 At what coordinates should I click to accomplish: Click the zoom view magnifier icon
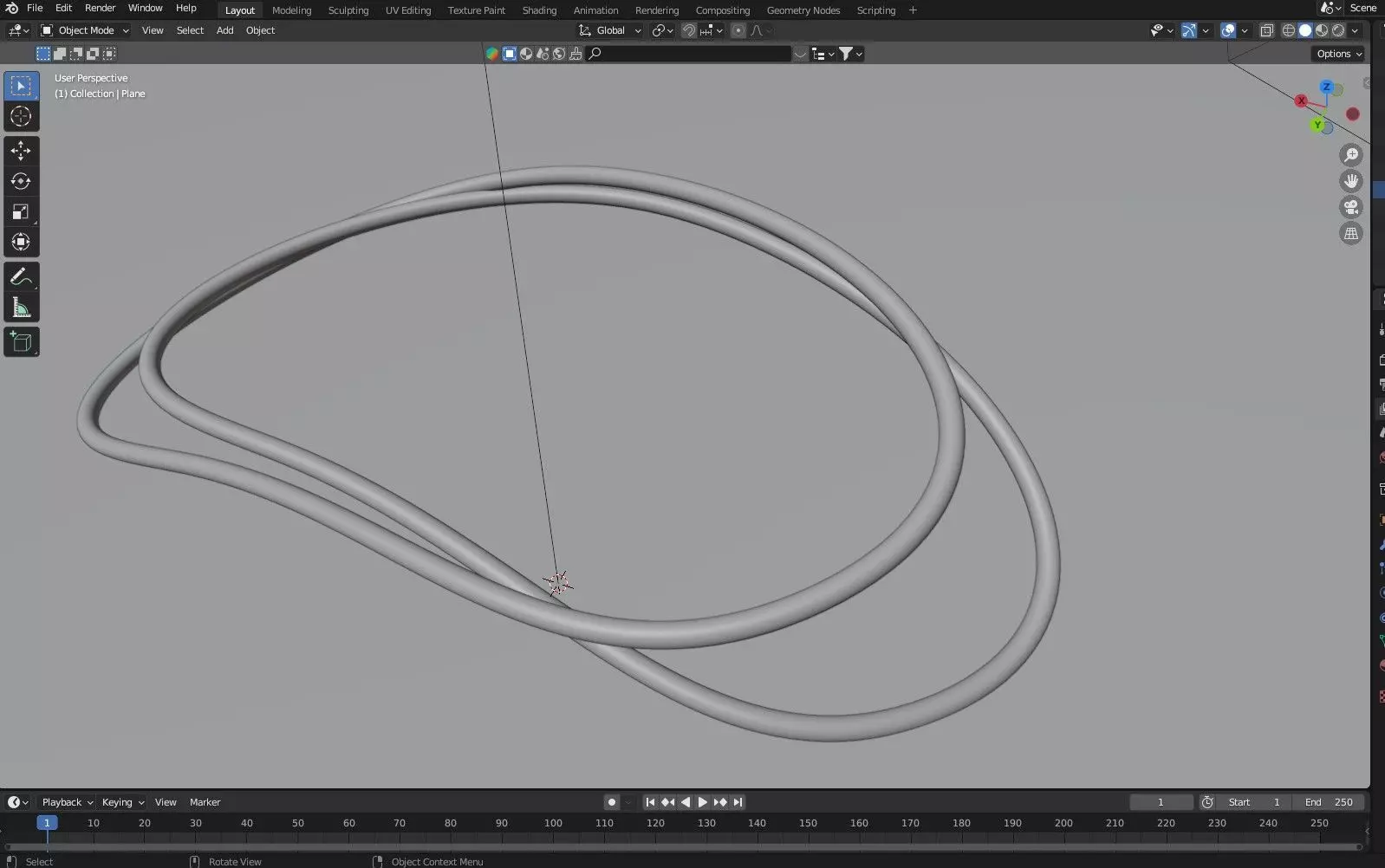1351,155
